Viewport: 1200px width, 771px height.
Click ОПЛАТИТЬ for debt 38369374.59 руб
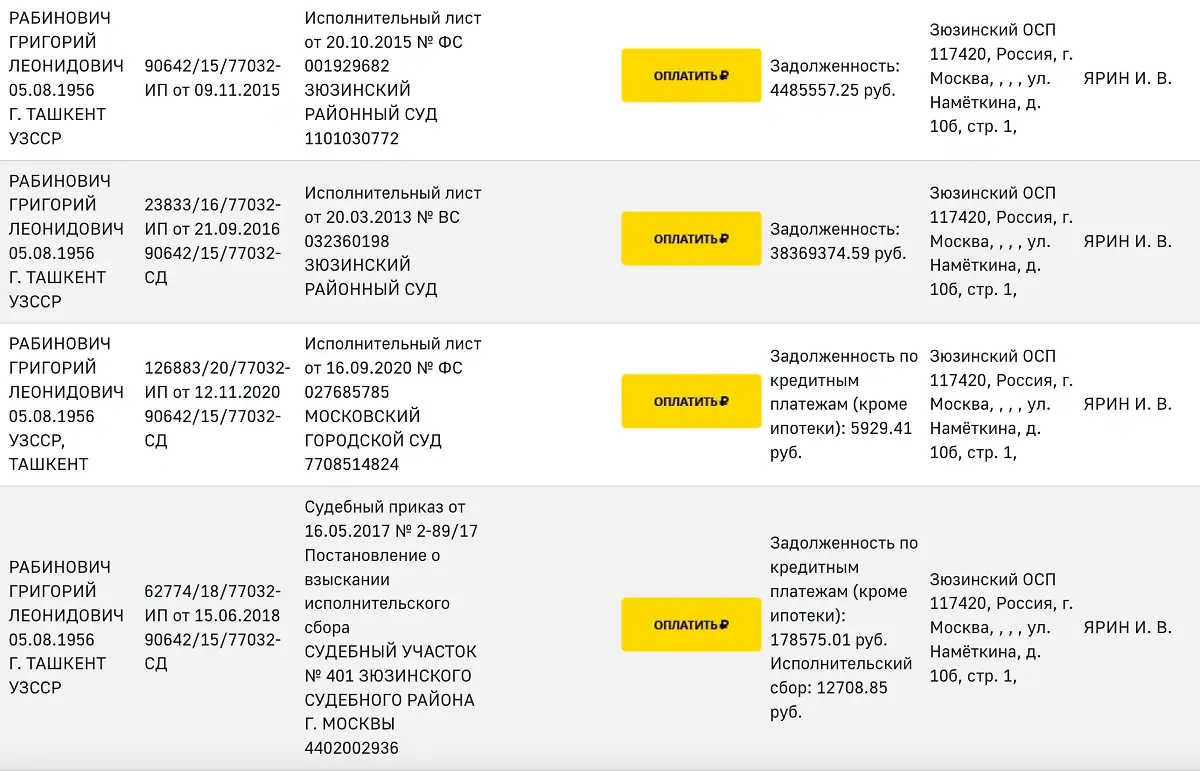(691, 239)
